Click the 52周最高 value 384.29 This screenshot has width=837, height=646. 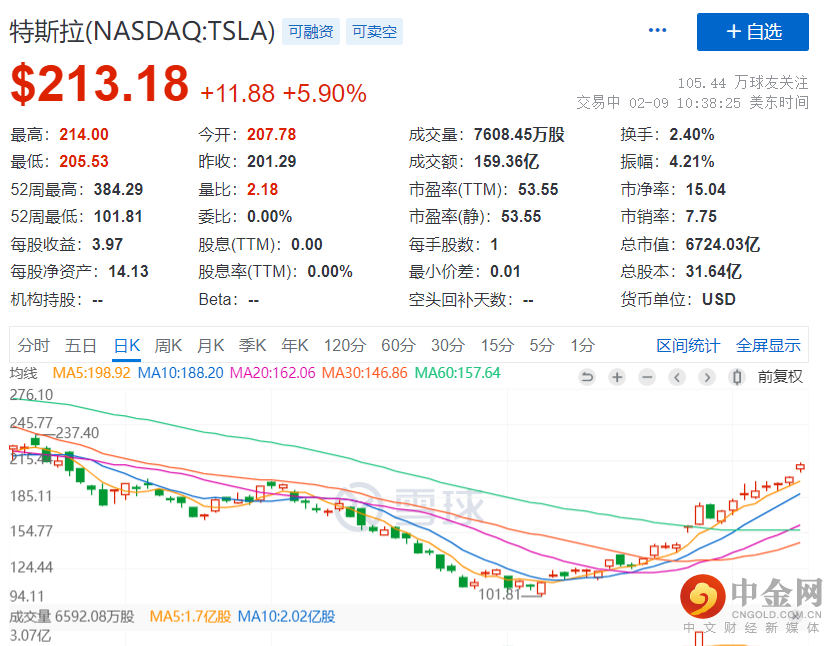pyautogui.click(x=119, y=190)
